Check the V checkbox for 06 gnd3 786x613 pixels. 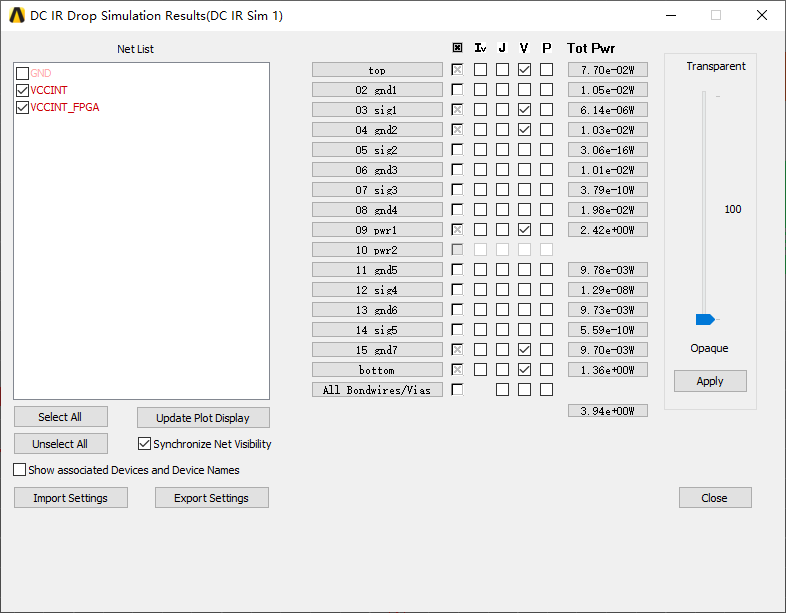tap(524, 169)
